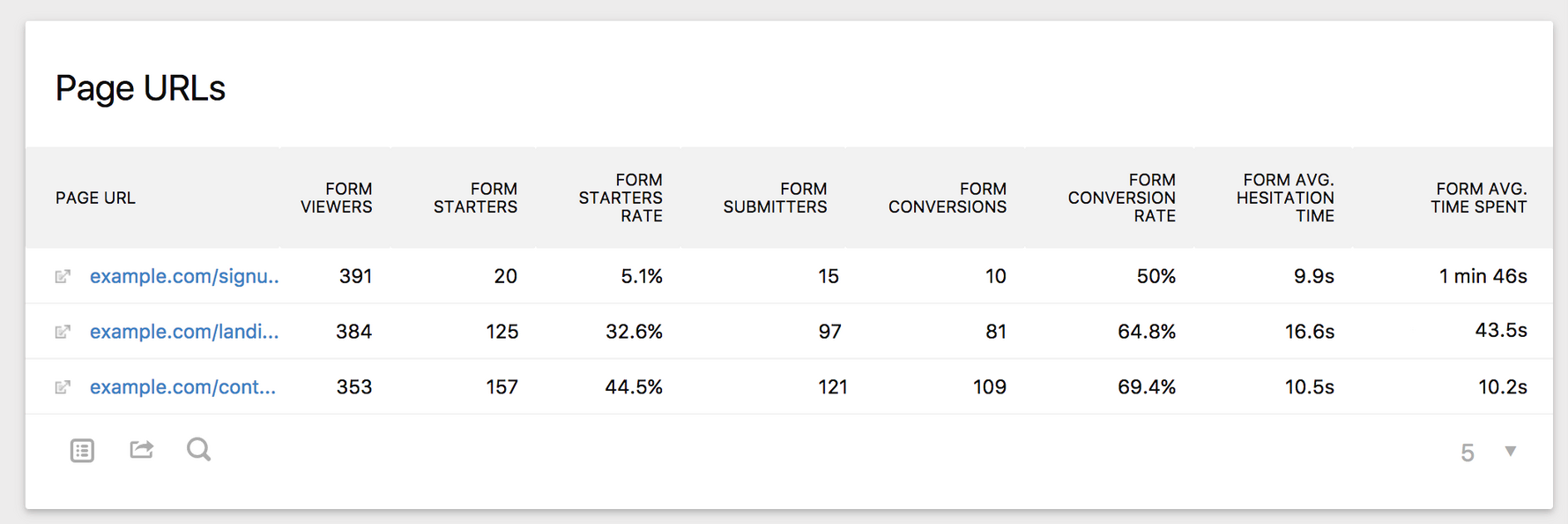Sort by Form Viewers column header
Viewport: 1568px width, 524px height.
click(336, 198)
